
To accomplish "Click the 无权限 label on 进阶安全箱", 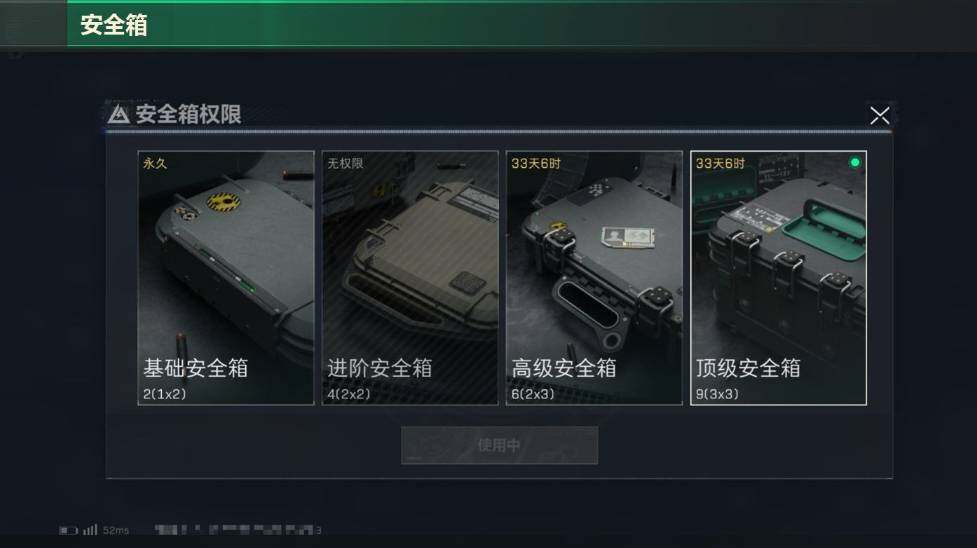I will click(x=345, y=163).
